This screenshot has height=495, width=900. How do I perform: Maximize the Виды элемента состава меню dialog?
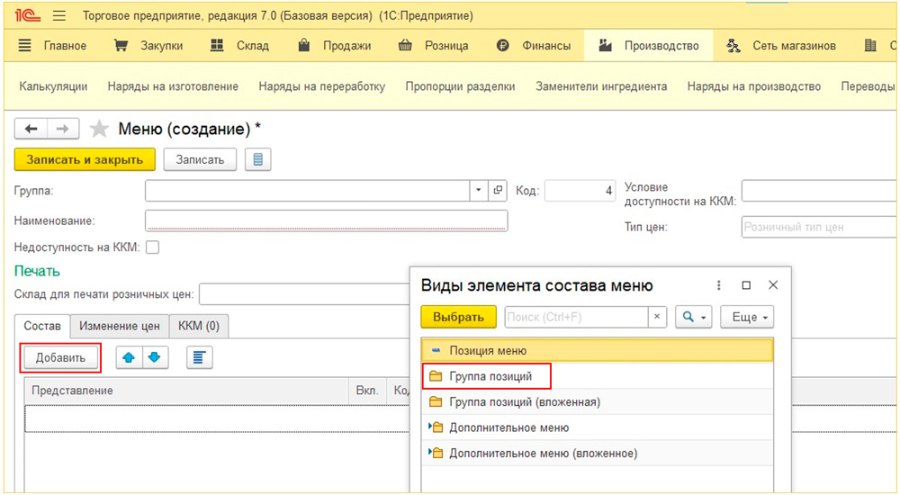click(746, 285)
